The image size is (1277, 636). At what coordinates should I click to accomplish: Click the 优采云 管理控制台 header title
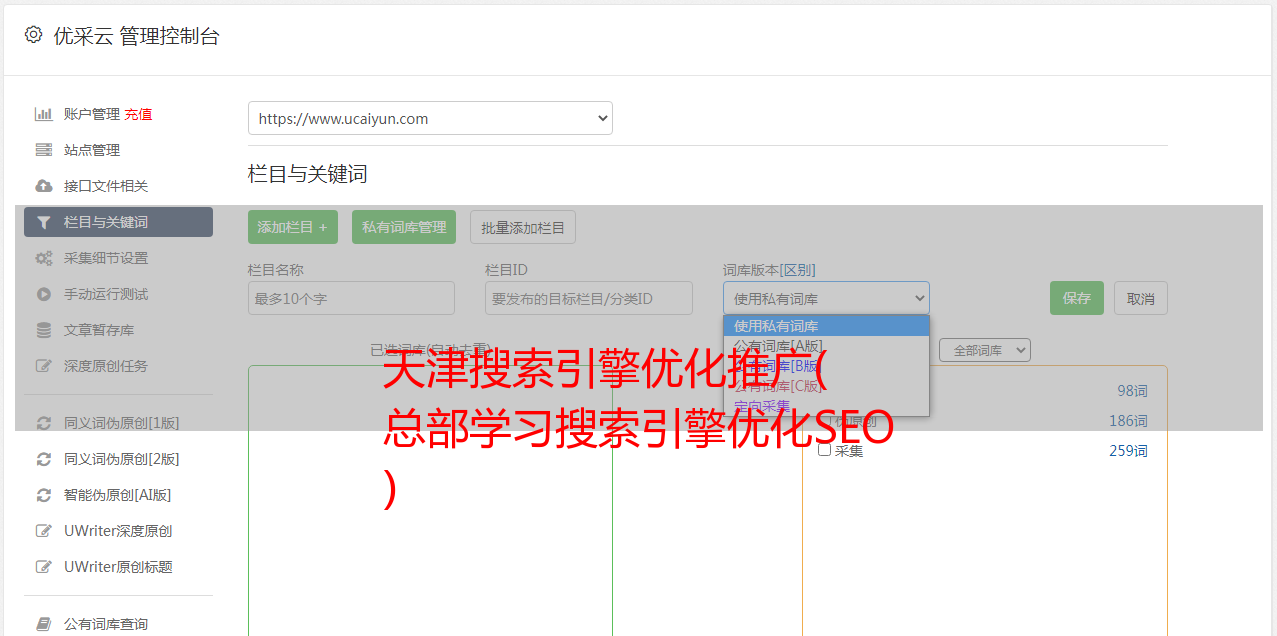(x=136, y=36)
